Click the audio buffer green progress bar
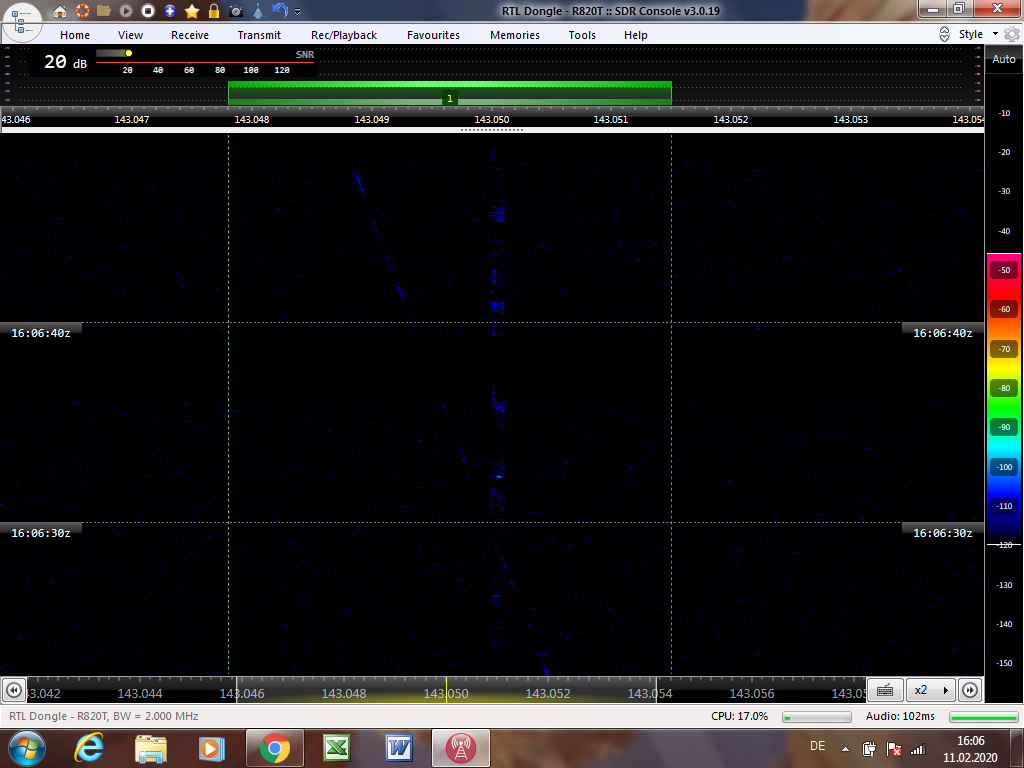The height and width of the screenshot is (768, 1024). pos(984,717)
